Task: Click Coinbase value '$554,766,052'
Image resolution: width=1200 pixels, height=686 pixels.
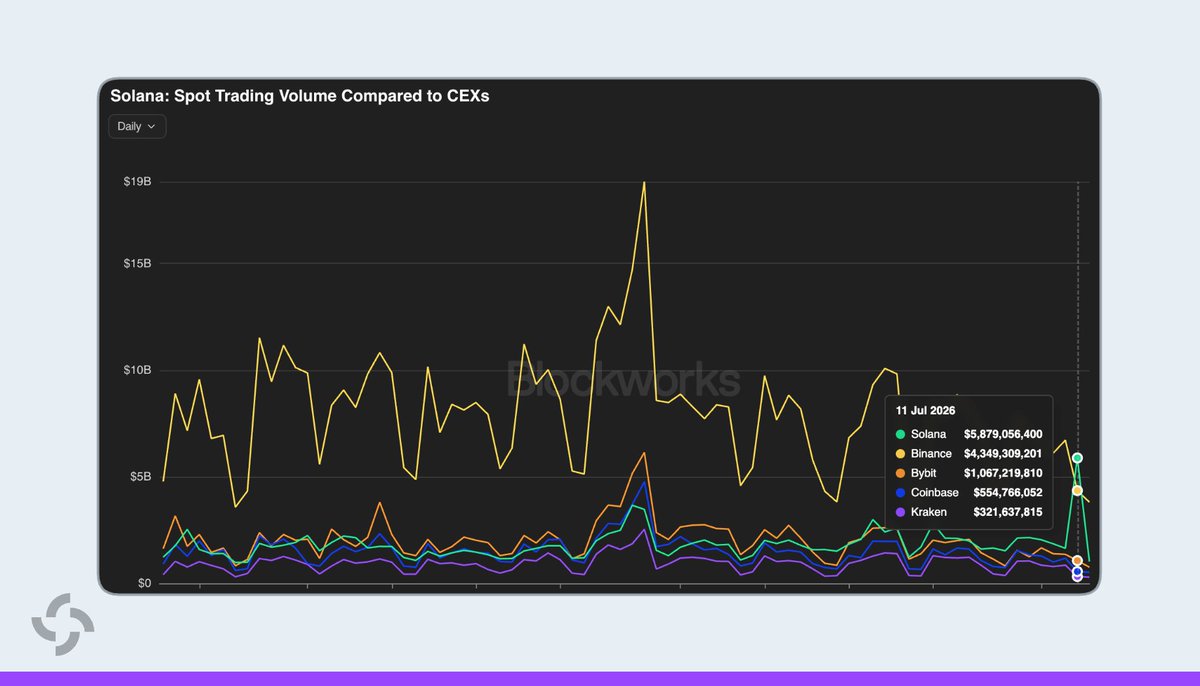Action: 1008,492
